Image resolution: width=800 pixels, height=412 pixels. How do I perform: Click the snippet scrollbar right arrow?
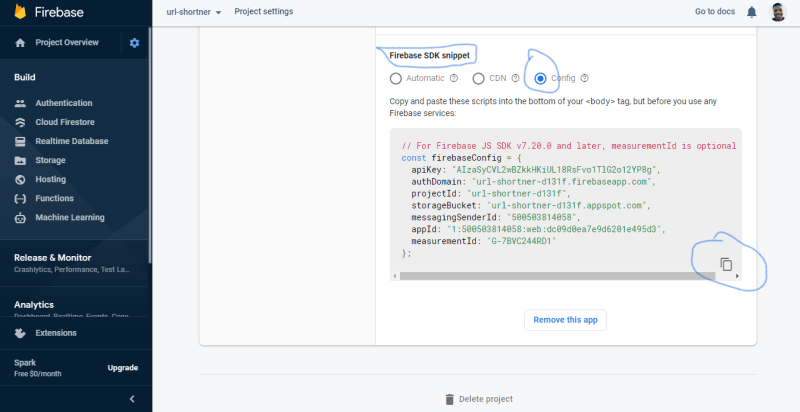[737, 276]
